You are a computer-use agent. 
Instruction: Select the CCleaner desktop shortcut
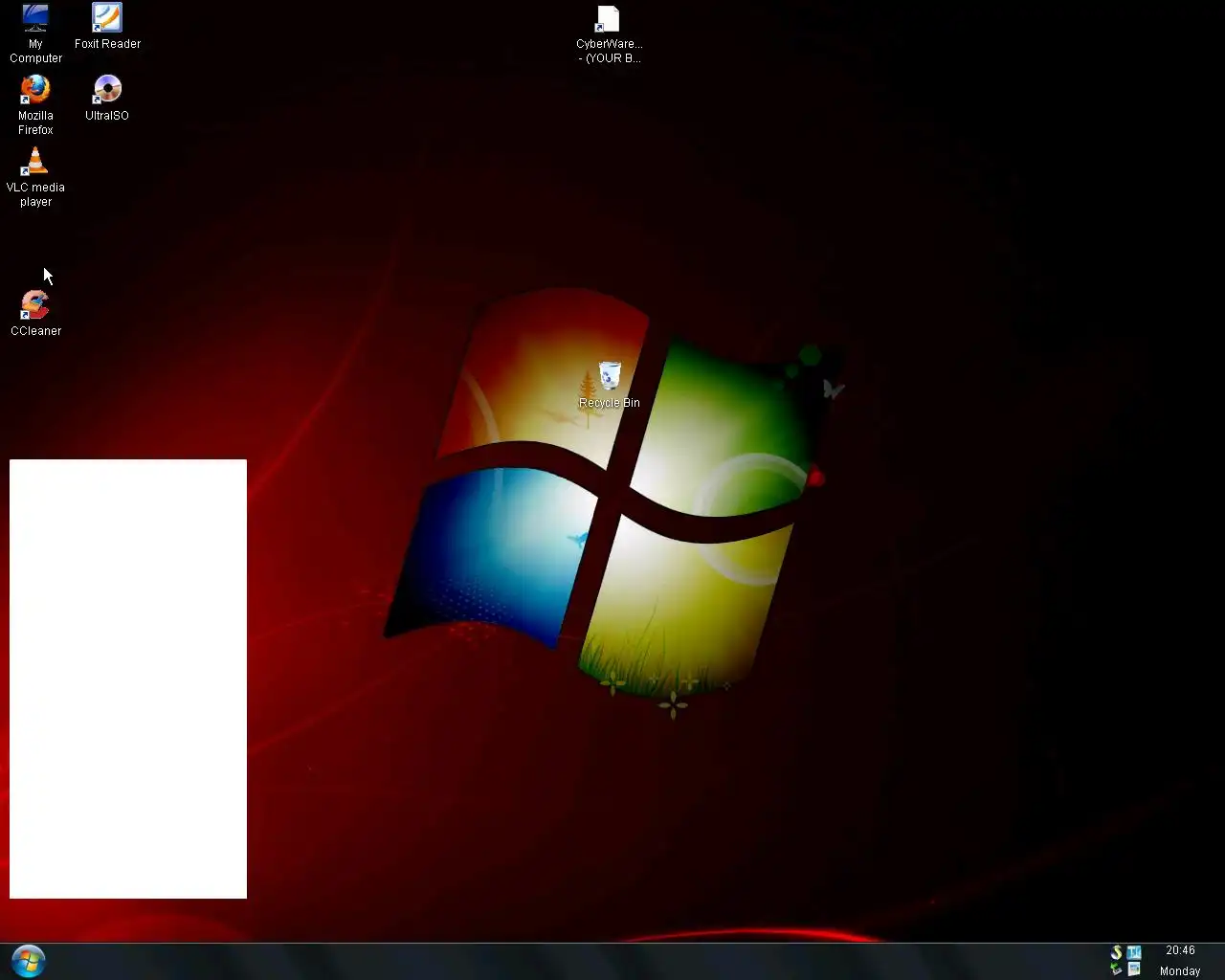pos(35,313)
